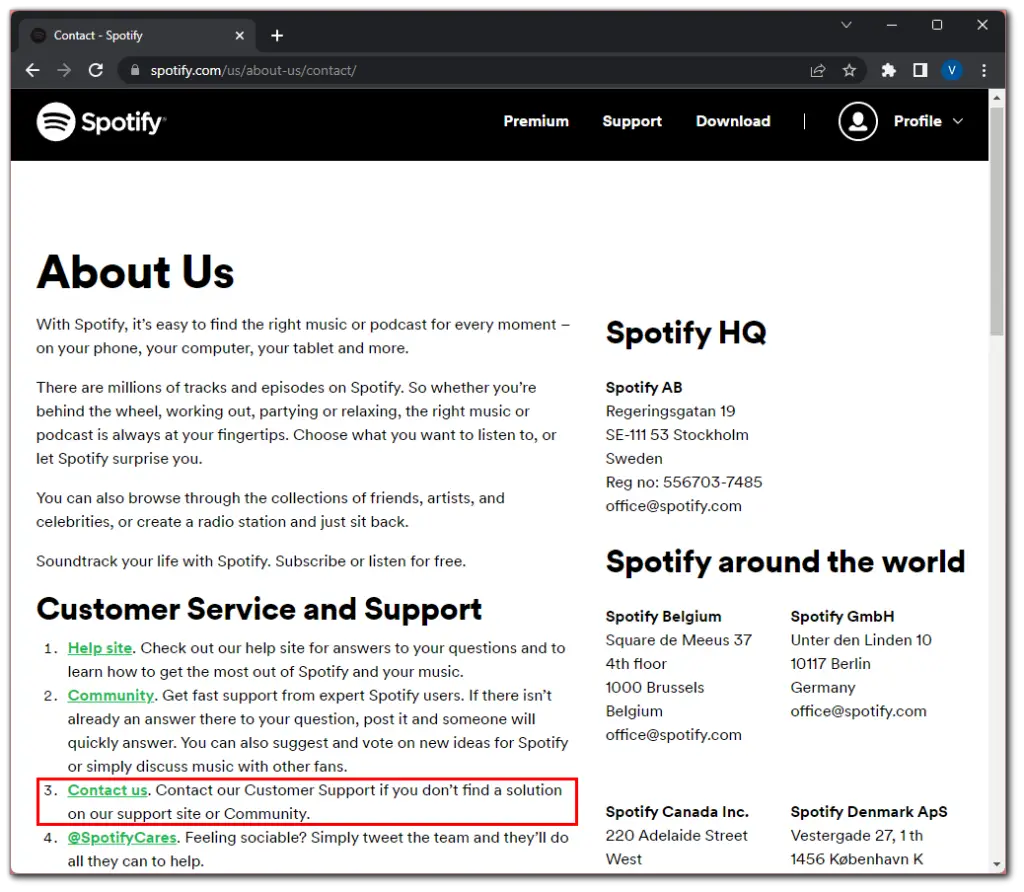The image size is (1024, 892).
Task: Reload the current page
Action: tap(95, 70)
